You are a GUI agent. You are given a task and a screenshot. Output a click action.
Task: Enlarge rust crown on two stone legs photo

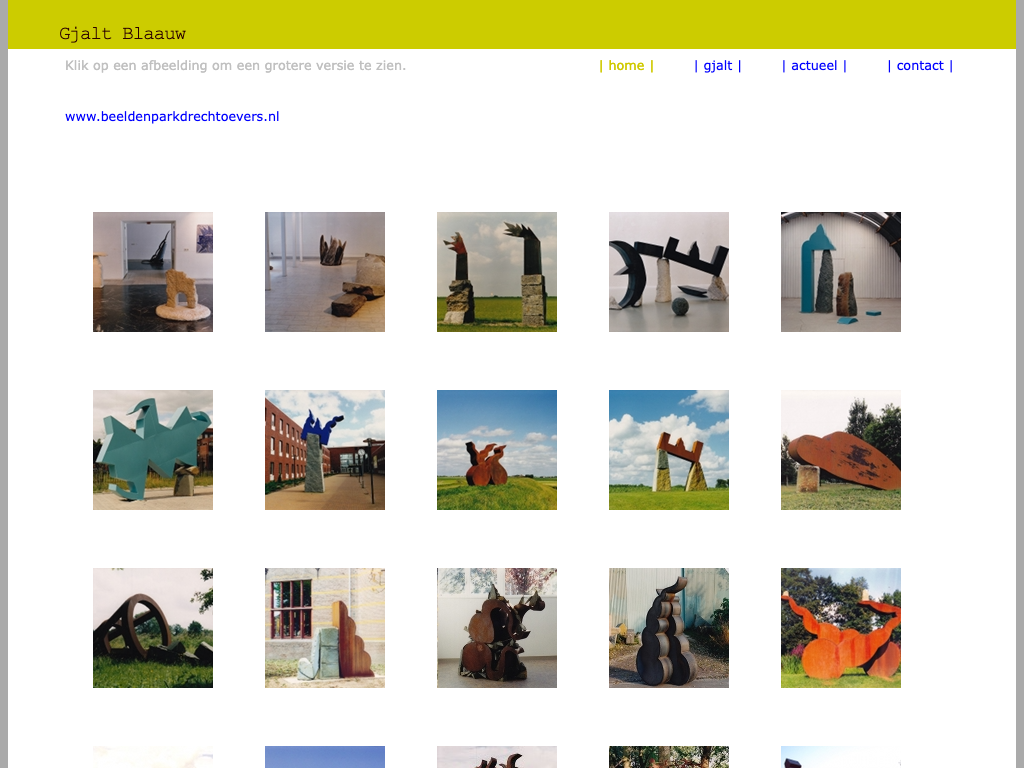(x=669, y=450)
